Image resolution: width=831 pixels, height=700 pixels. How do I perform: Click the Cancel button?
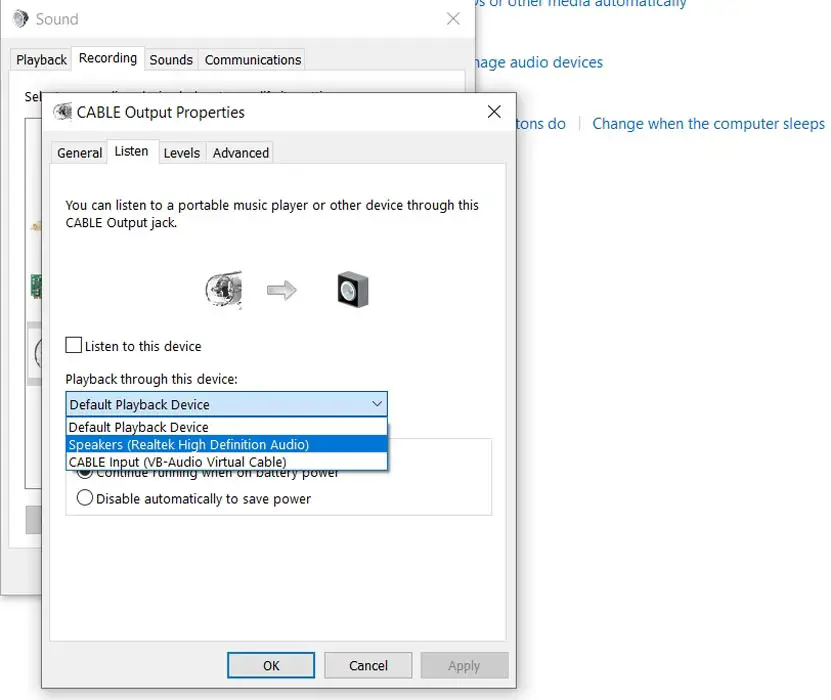[x=368, y=665]
